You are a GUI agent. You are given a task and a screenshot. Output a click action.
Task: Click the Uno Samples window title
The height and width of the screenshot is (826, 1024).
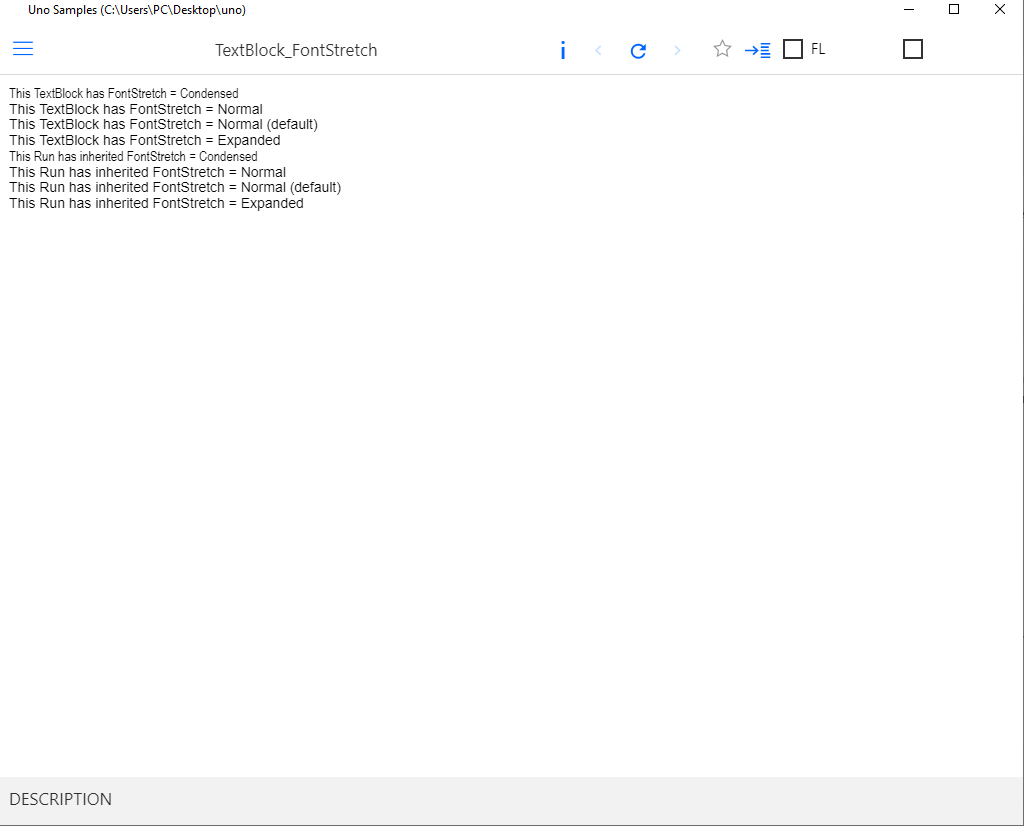137,10
